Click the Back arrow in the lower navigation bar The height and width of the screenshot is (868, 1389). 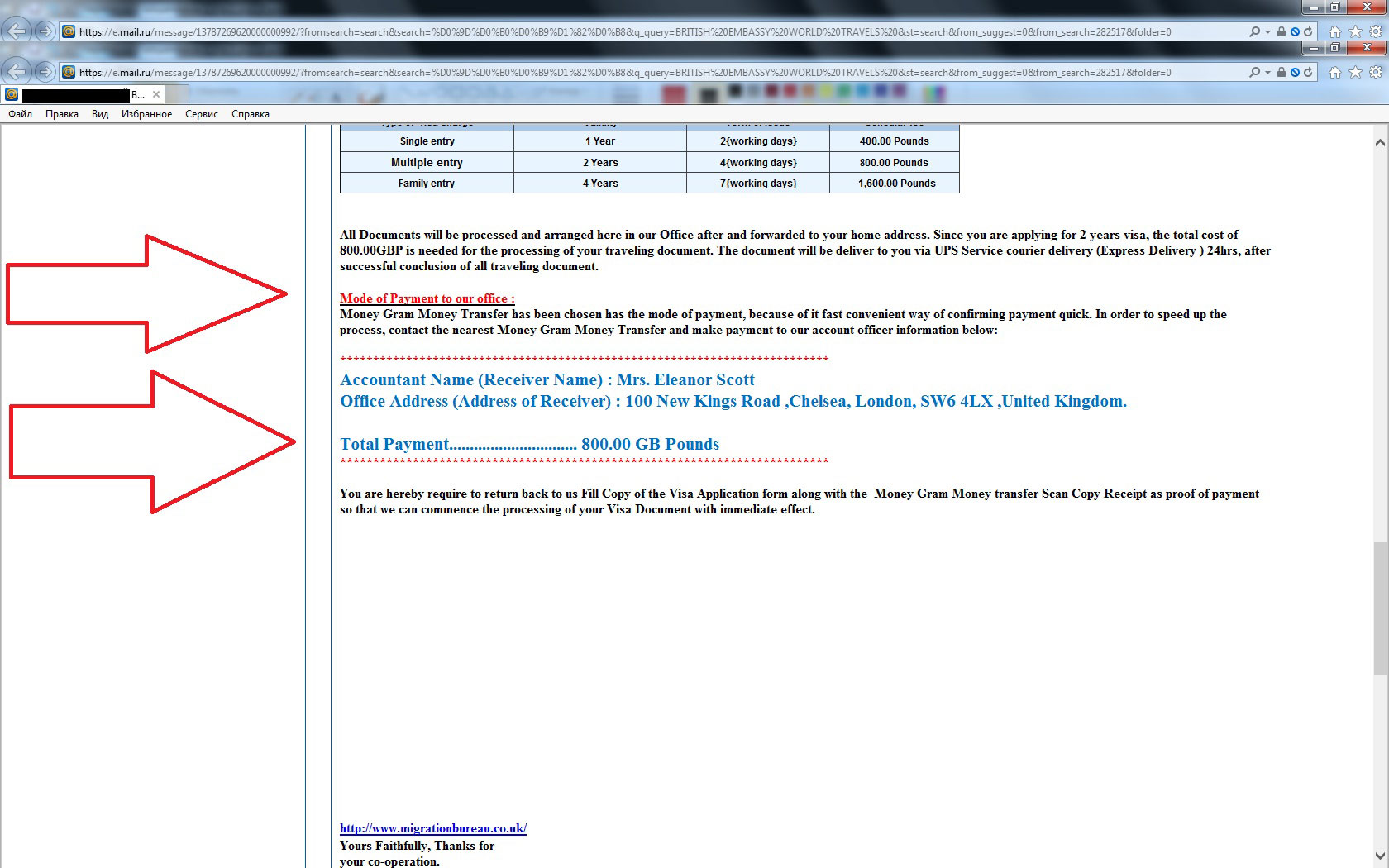pyautogui.click(x=17, y=72)
